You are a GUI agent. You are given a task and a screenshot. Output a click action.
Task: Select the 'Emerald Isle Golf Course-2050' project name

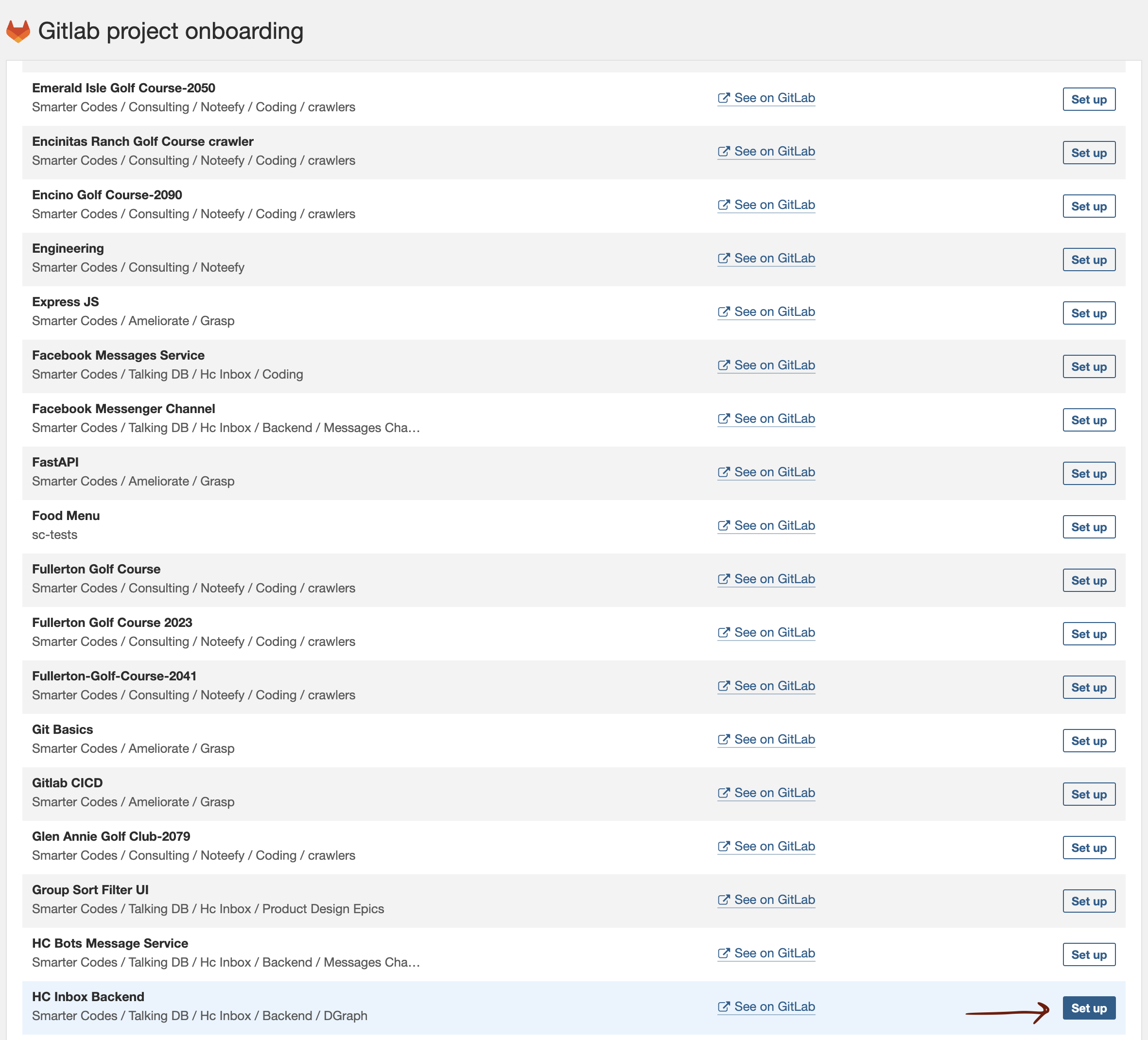pyautogui.click(x=123, y=88)
